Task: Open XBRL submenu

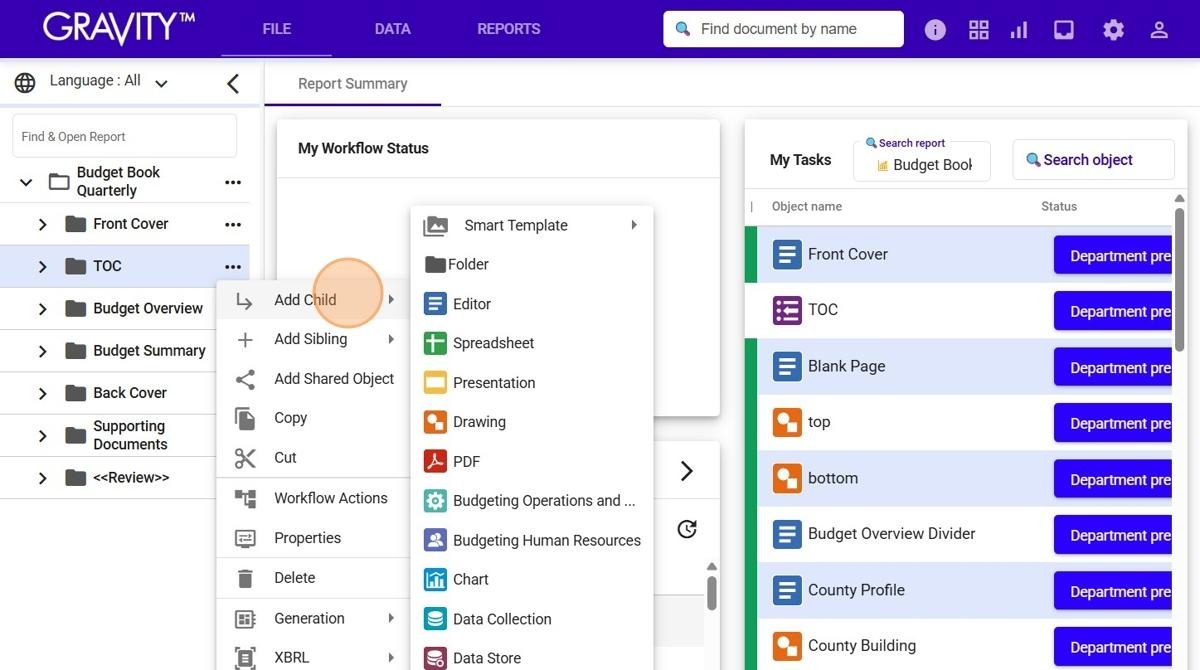Action: pos(313,658)
